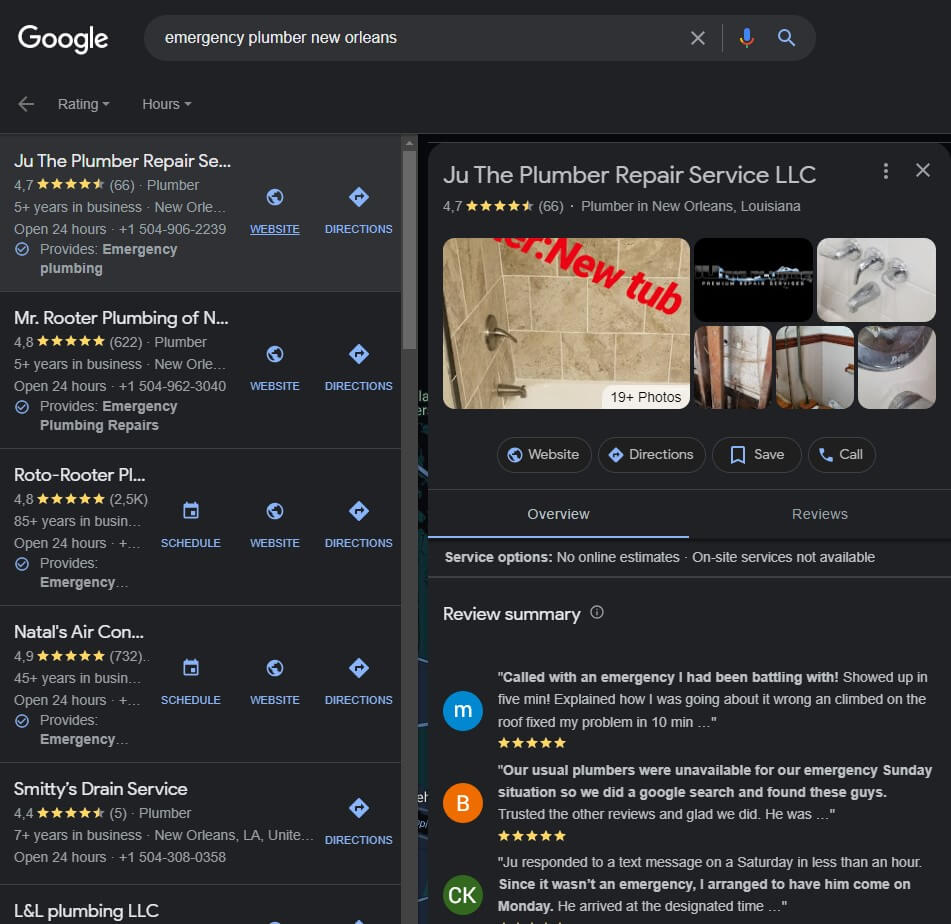Open schedule for Roto-Rooter listing

pos(190,523)
